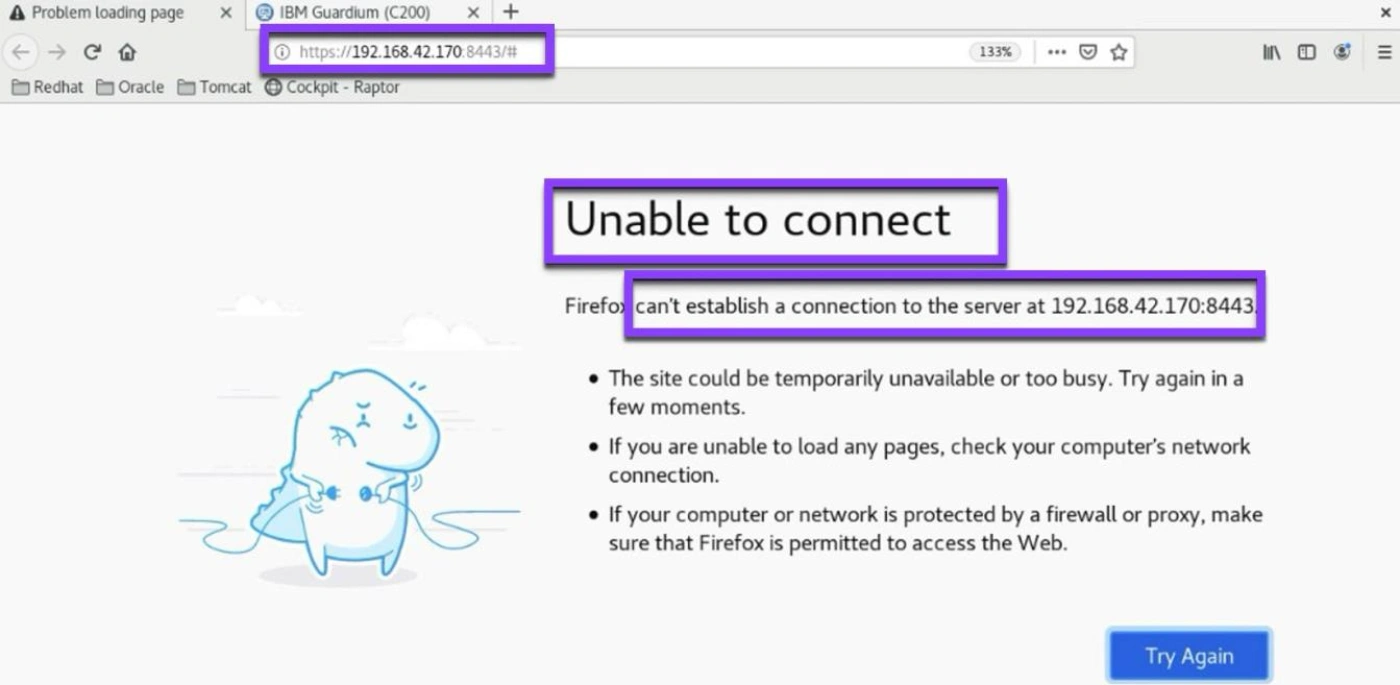Open the Oracle bookmarks folder
The width and height of the screenshot is (1400, 685).
tap(130, 87)
